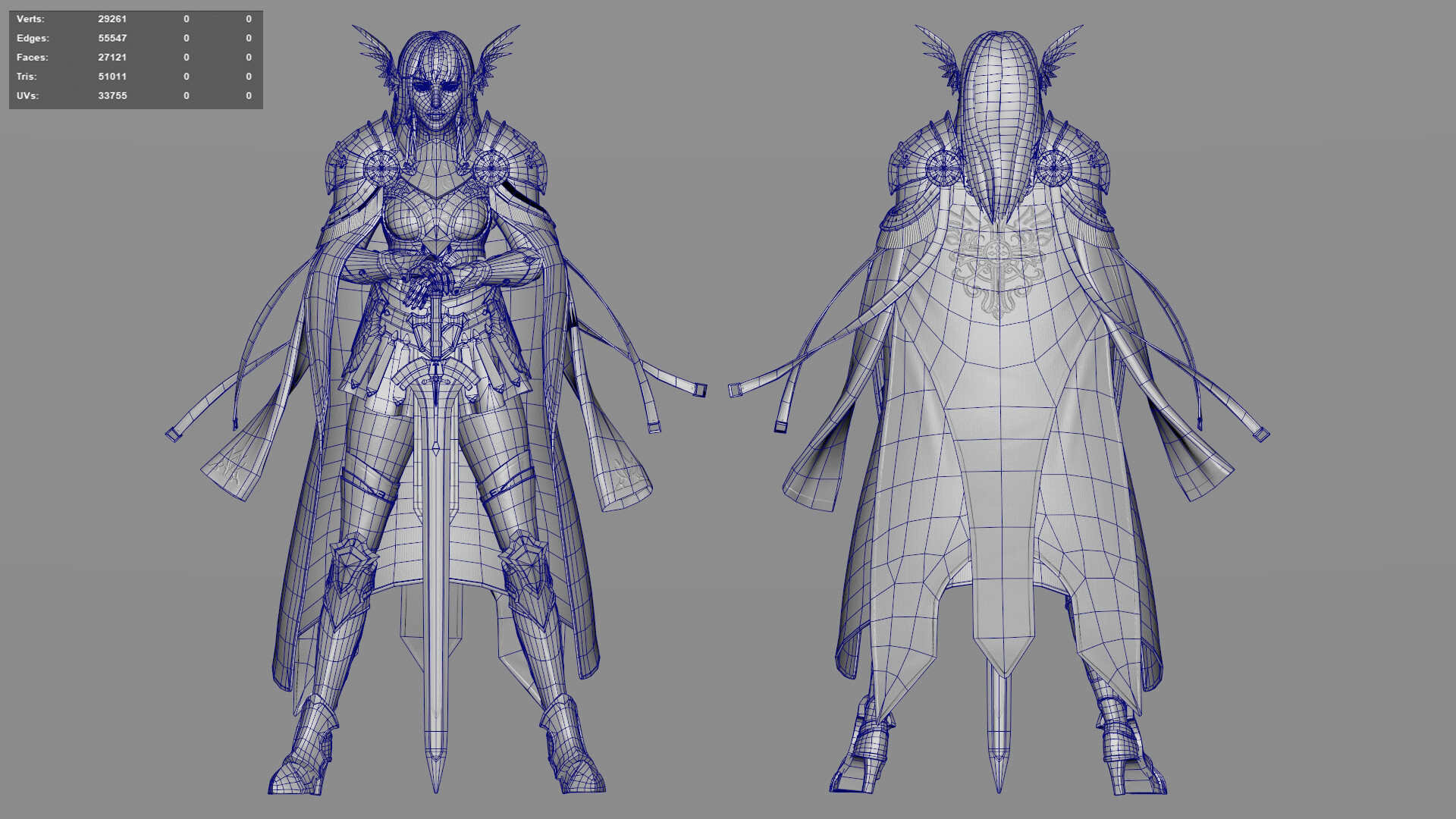Select the Faces value 27121
Image resolution: width=1456 pixels, height=819 pixels.
click(112, 58)
